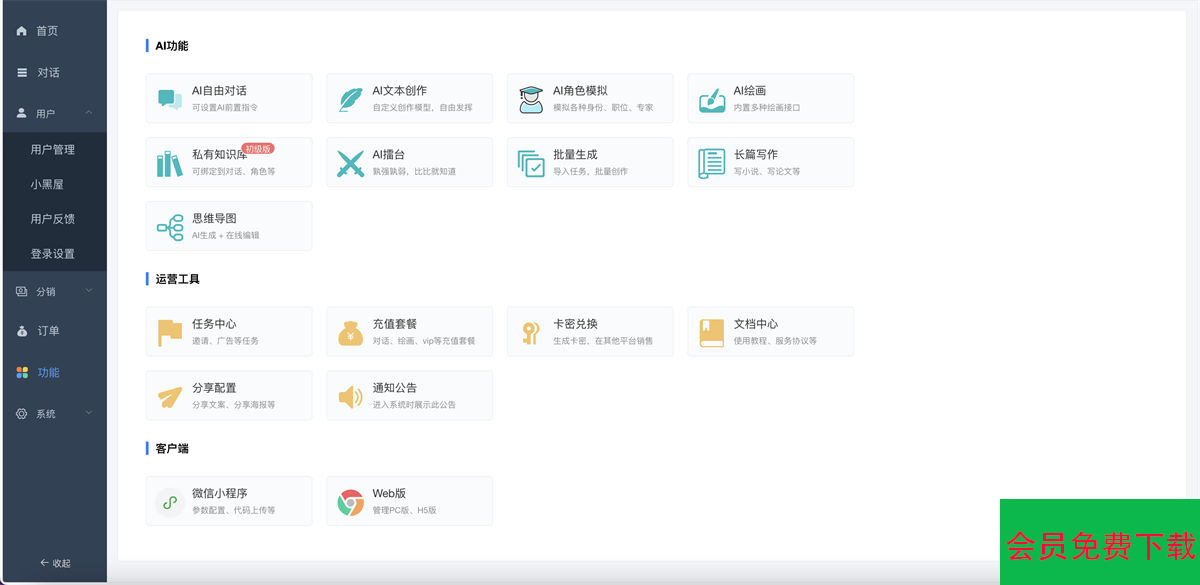The height and width of the screenshot is (585, 1200).
Task: Open 订单 in the sidebar
Action: pos(48,331)
